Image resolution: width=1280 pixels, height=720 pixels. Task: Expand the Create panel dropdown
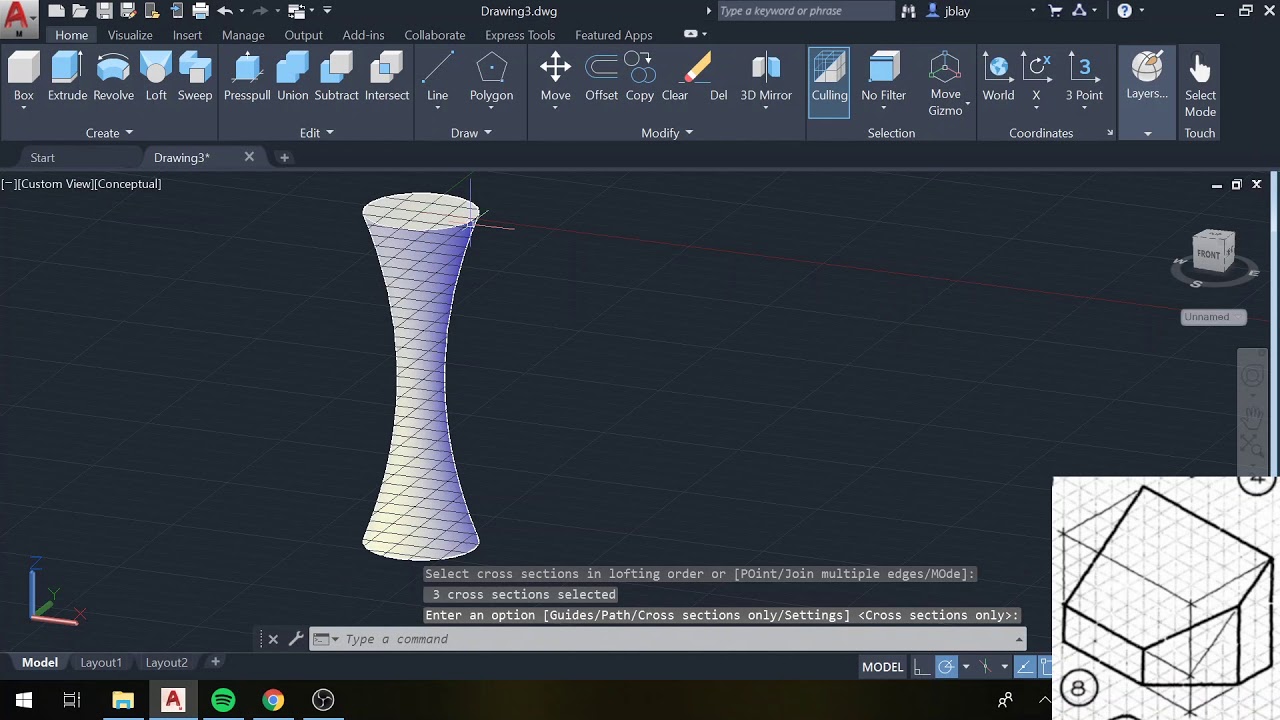point(109,133)
